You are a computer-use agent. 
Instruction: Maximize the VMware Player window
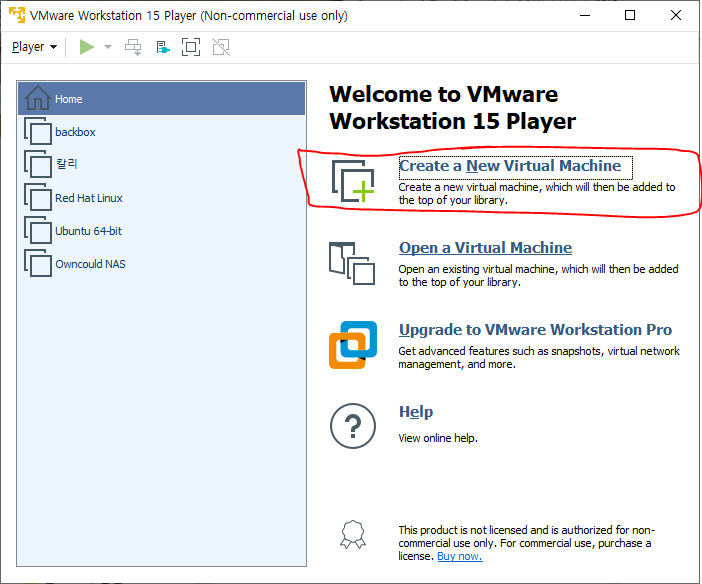click(629, 15)
